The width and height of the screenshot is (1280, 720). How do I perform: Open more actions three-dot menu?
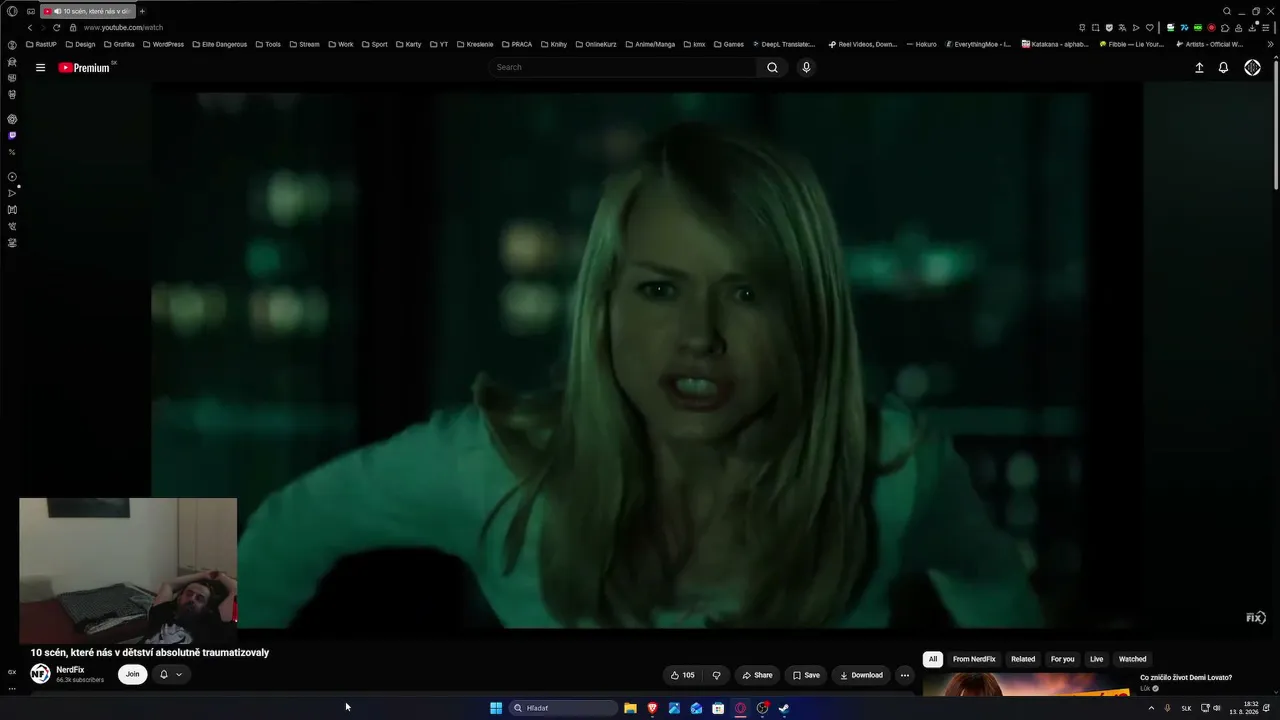click(905, 675)
